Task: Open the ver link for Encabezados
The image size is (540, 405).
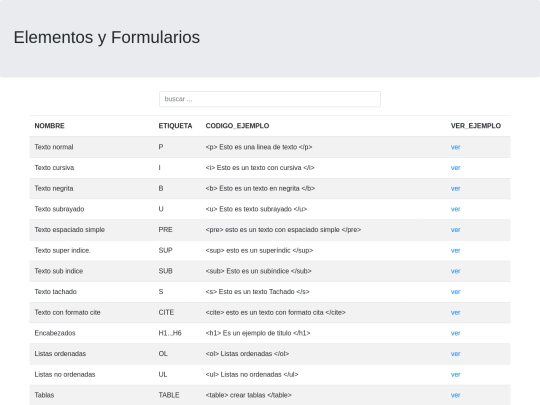Action: 455,333
